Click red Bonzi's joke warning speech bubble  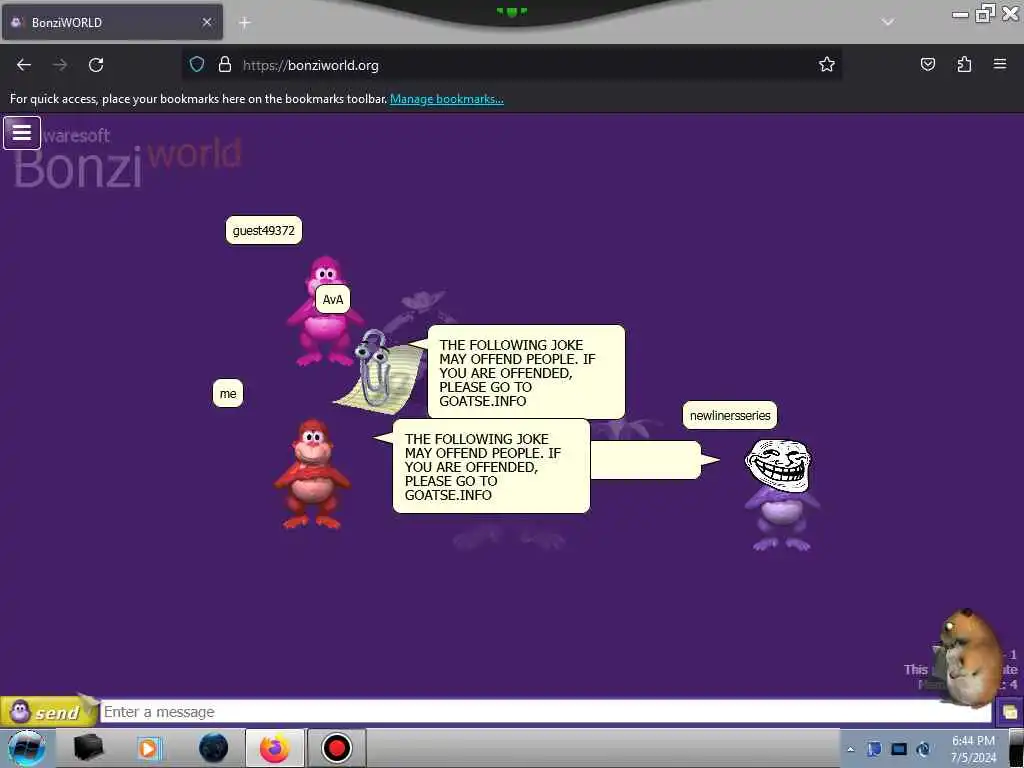click(491, 466)
